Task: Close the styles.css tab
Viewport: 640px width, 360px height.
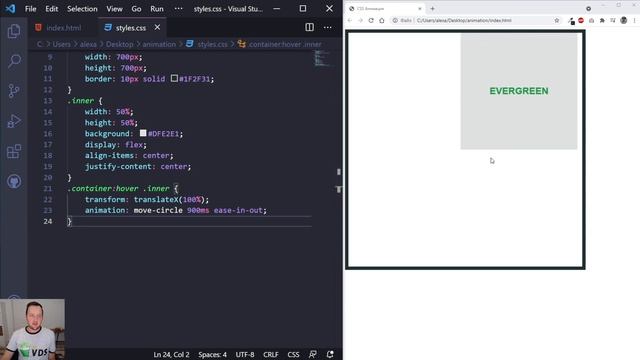Action: point(157,27)
